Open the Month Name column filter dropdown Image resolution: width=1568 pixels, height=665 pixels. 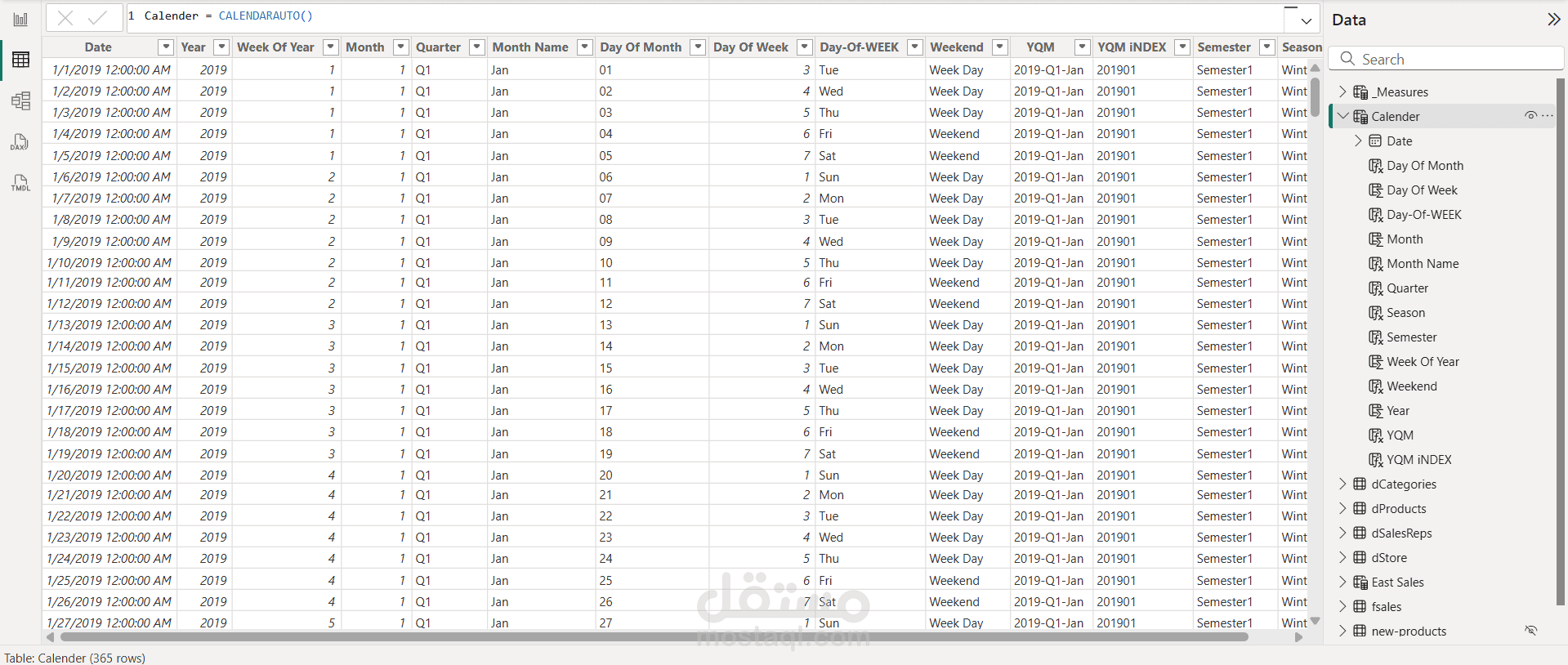[584, 47]
